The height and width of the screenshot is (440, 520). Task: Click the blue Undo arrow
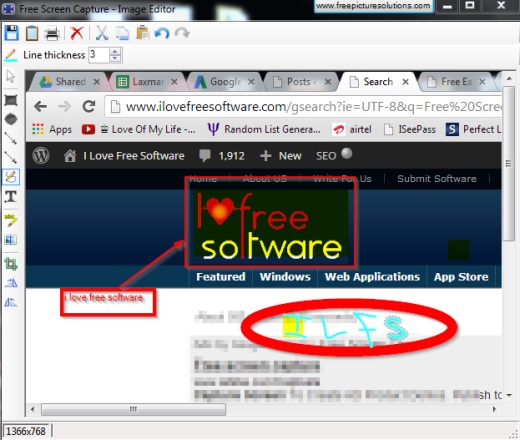click(162, 33)
